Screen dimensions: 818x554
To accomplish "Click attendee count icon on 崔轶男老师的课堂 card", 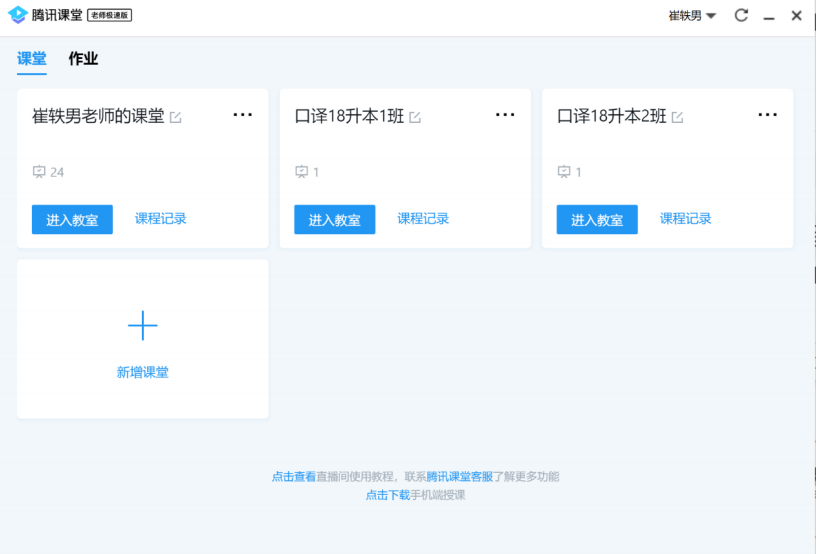I will click(x=39, y=172).
